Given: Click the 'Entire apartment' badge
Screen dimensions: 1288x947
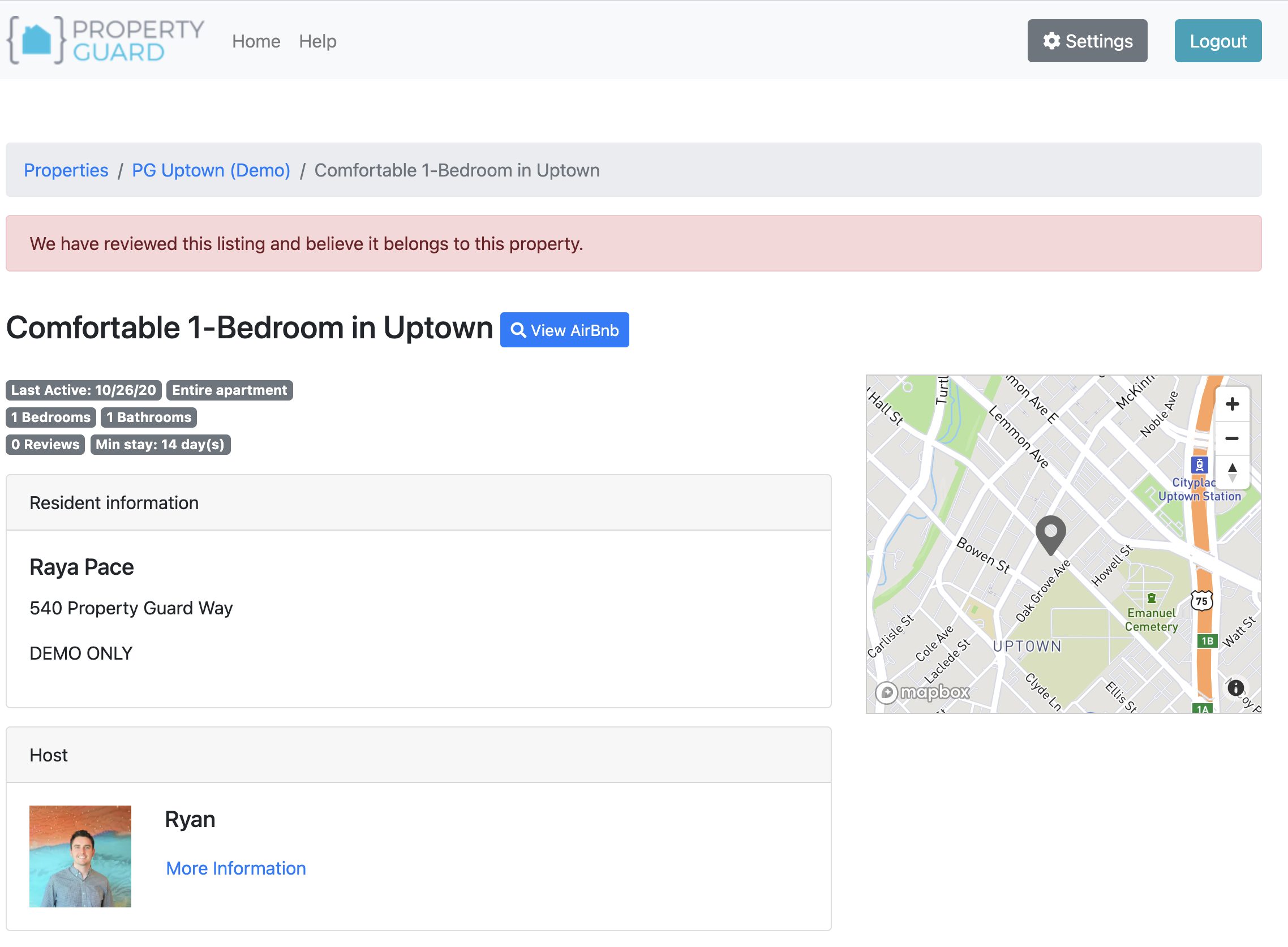Looking at the screenshot, I should pyautogui.click(x=229, y=390).
